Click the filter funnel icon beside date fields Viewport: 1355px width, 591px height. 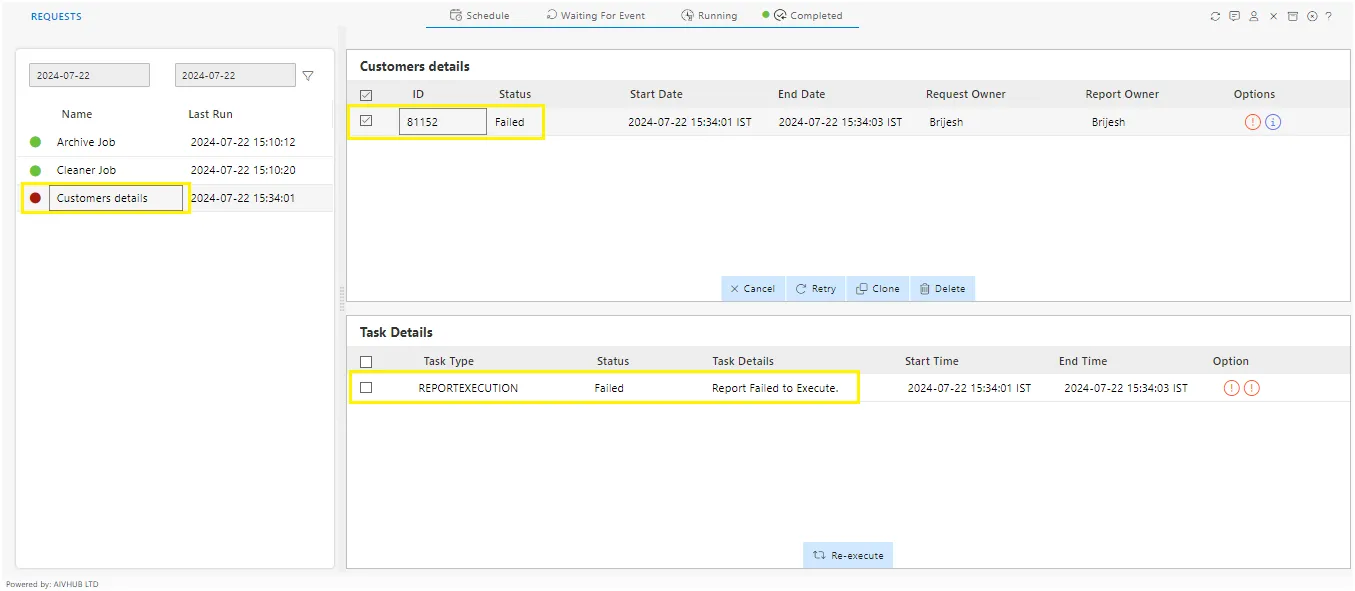click(308, 76)
